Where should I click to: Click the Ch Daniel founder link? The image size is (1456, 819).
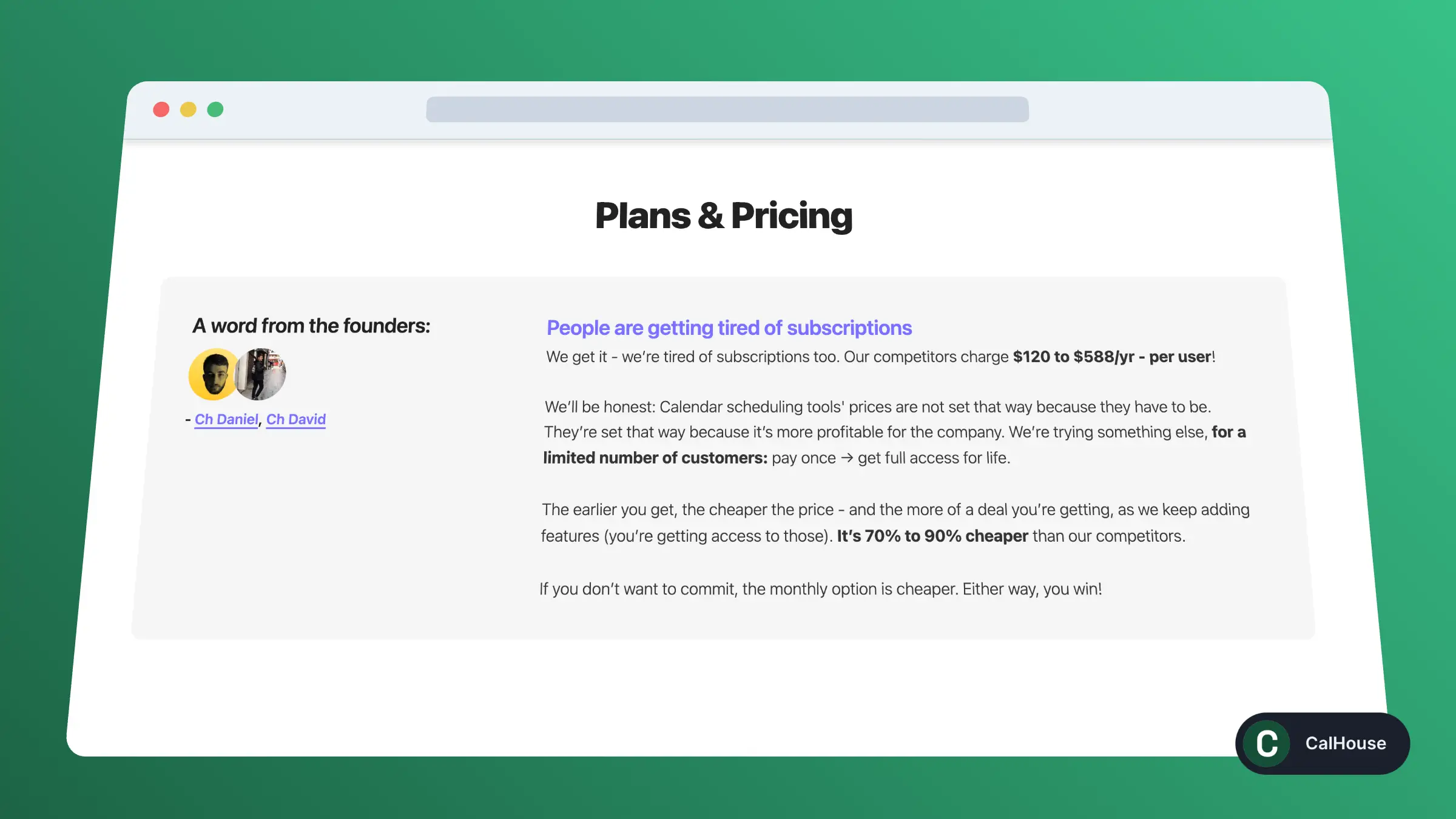[x=226, y=419]
